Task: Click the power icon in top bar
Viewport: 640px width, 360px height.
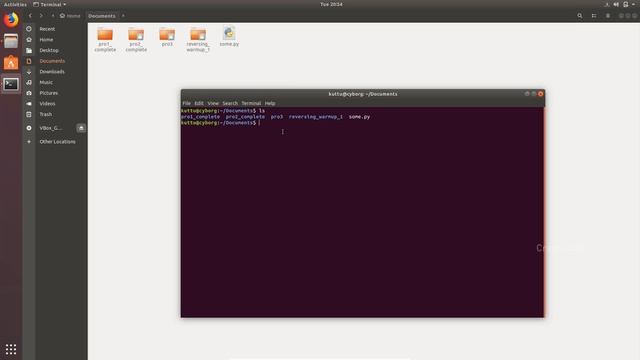Action: click(625, 4)
